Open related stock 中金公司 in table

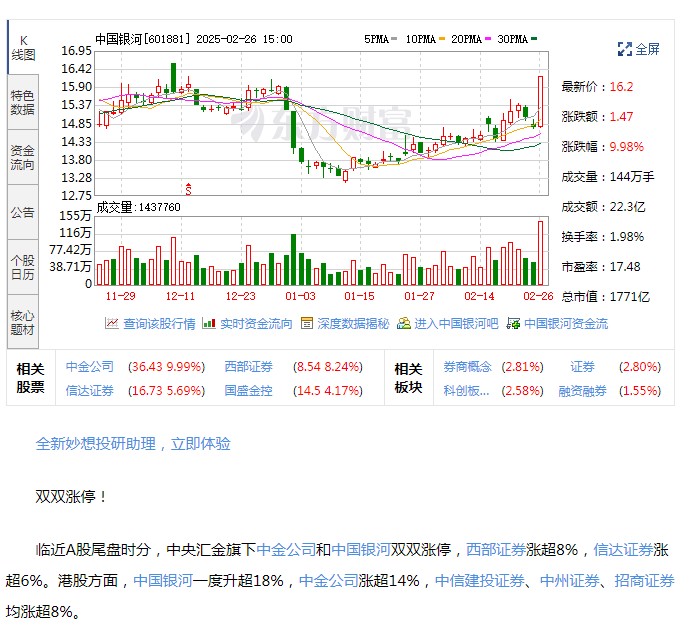pyautogui.click(x=90, y=367)
